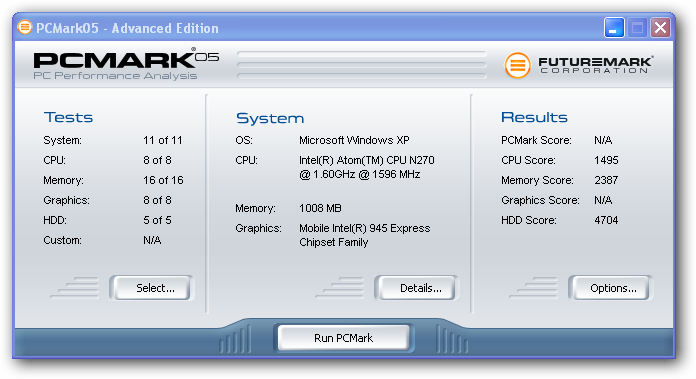Click the 'PC Performance Analysis' subtitle
Image resolution: width=696 pixels, height=379 pixels.
click(115, 76)
